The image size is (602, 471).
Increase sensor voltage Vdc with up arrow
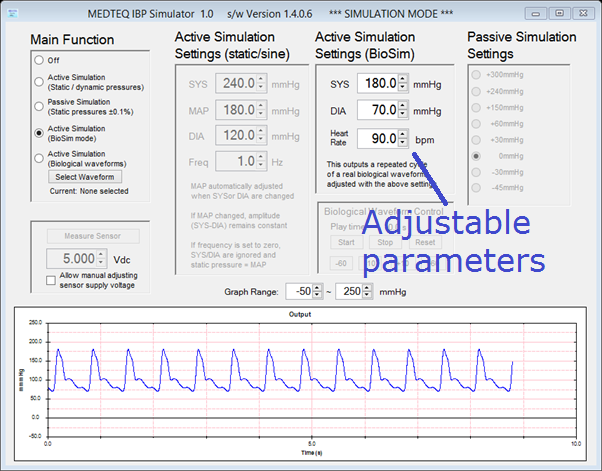pyautogui.click(x=101, y=254)
